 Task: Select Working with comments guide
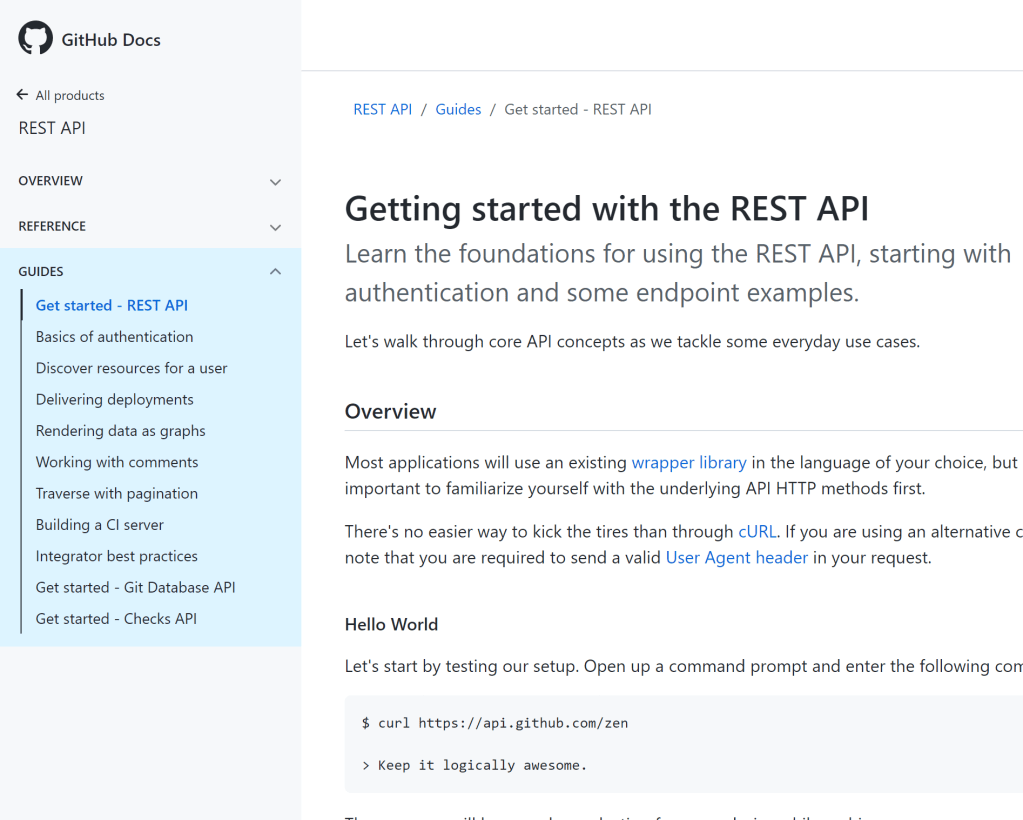click(x=117, y=462)
